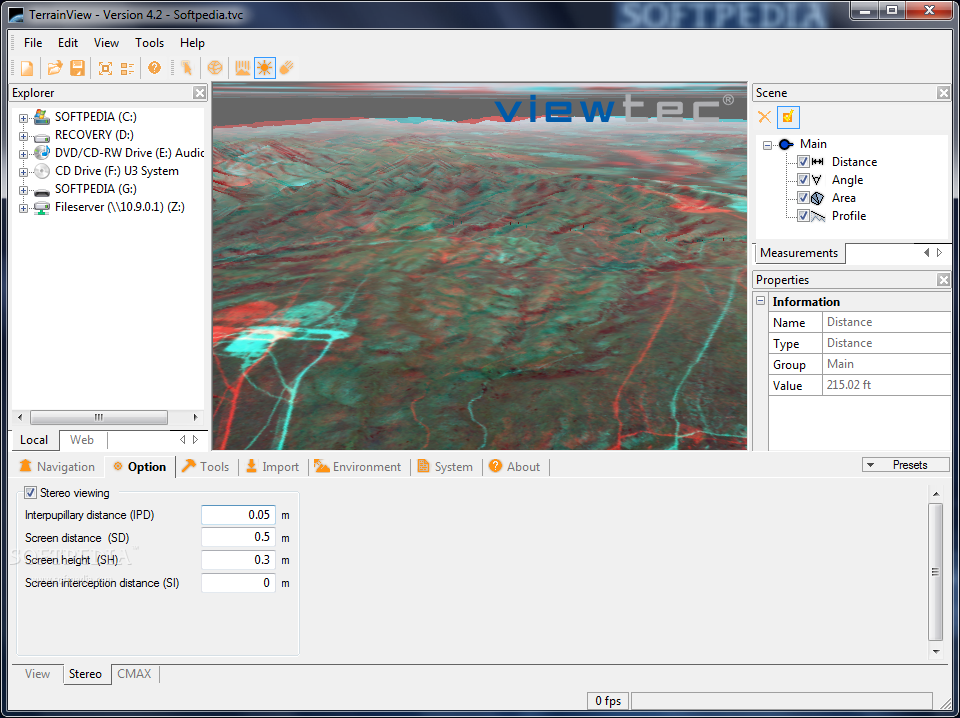The image size is (960, 718).
Task: Click the Screen distance (SD) input field
Action: click(x=238, y=537)
